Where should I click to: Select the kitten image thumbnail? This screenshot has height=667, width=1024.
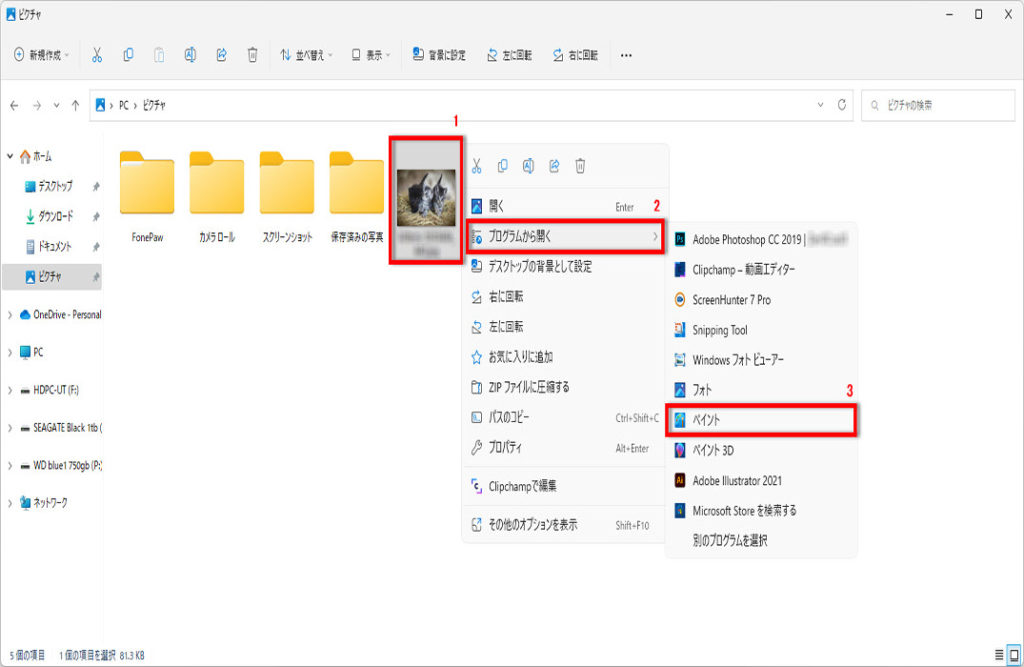(x=426, y=198)
